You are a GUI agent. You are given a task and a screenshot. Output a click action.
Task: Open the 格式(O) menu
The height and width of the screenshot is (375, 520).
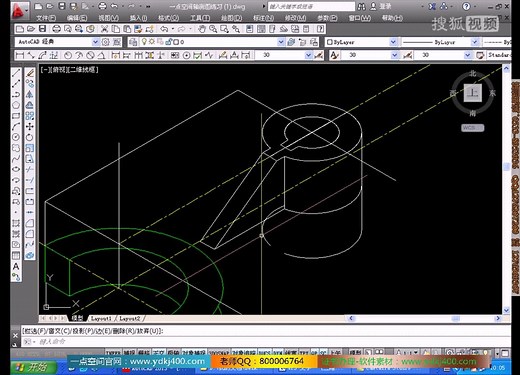(168, 18)
